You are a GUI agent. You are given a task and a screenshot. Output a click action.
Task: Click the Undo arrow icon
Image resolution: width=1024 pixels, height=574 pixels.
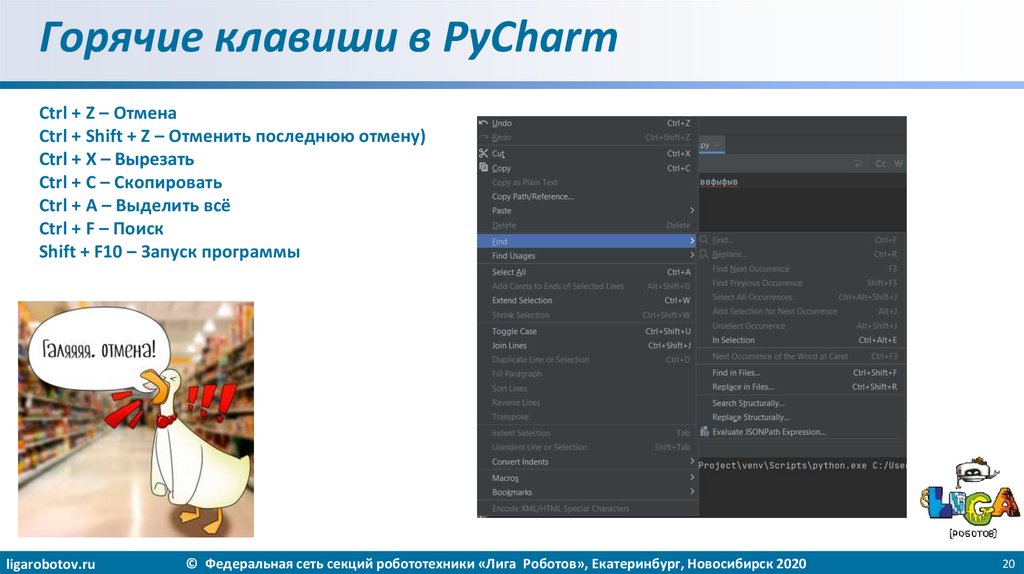[483, 123]
